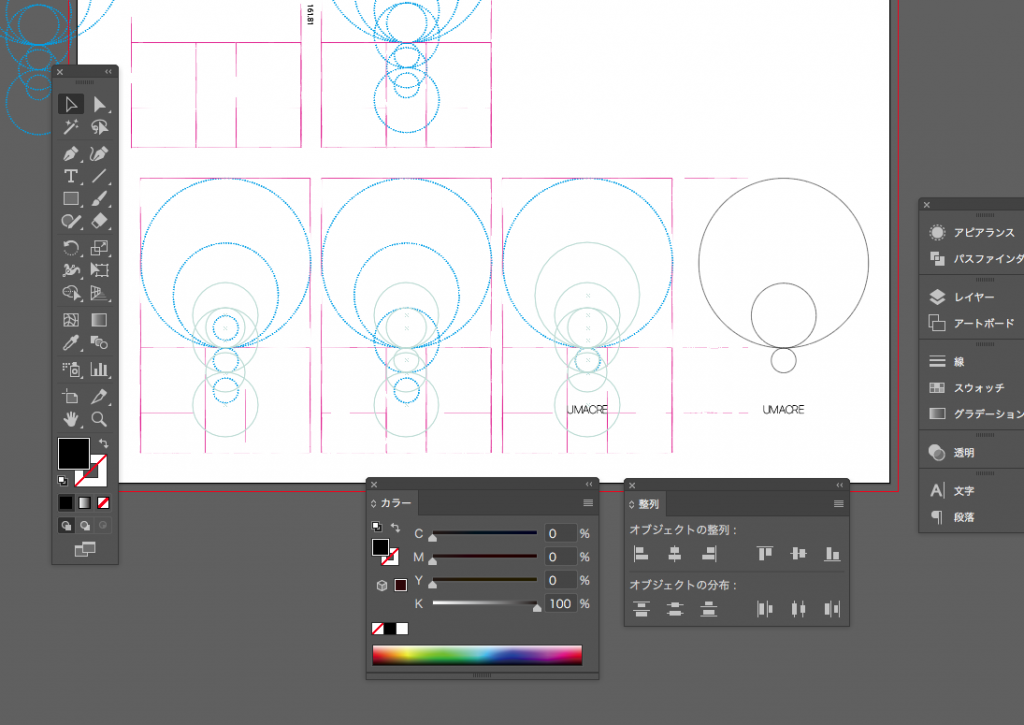The width and height of the screenshot is (1024, 725).
Task: Select the Direct Selection tool
Action: coord(99,105)
